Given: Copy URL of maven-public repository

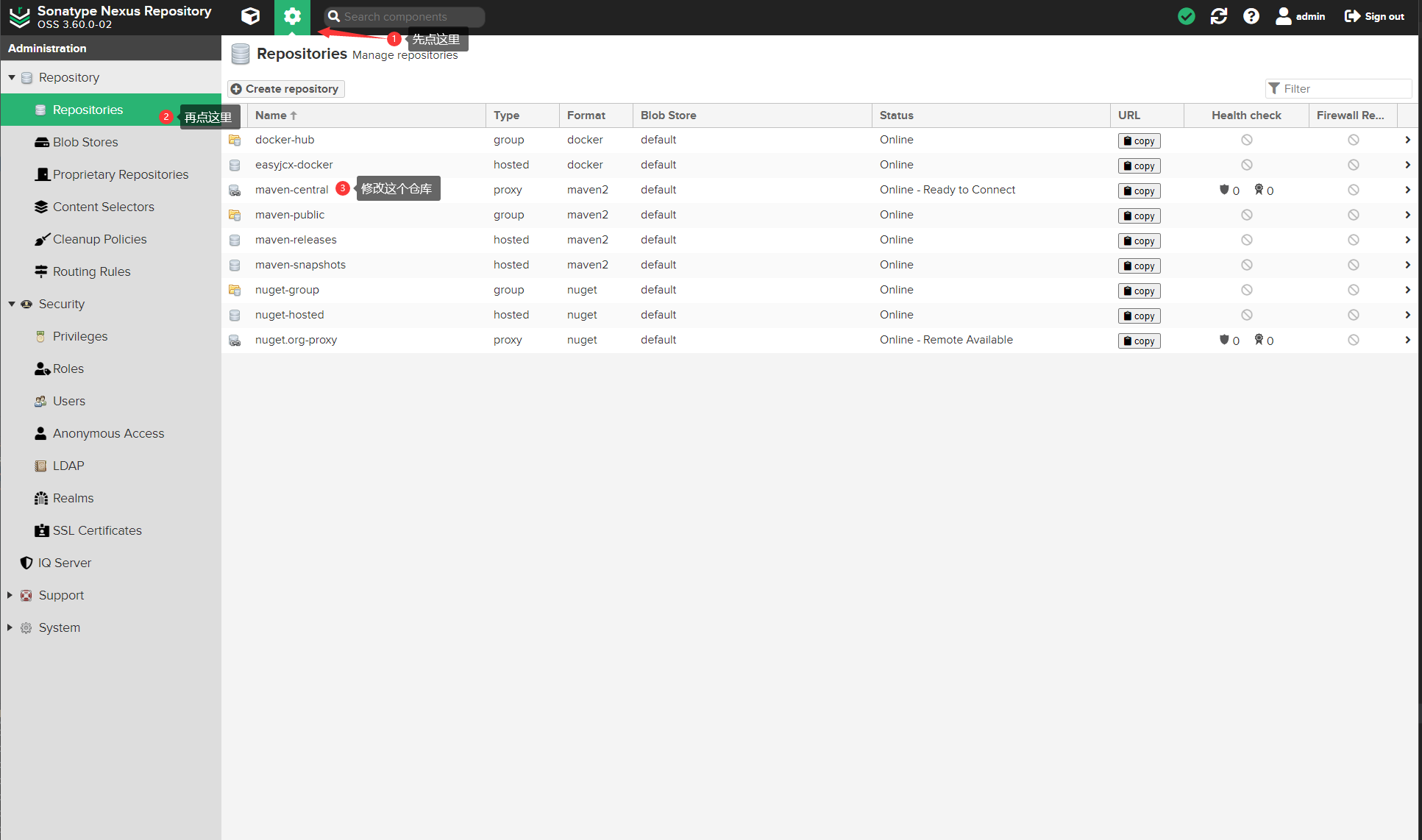Looking at the screenshot, I should pyautogui.click(x=1139, y=216).
